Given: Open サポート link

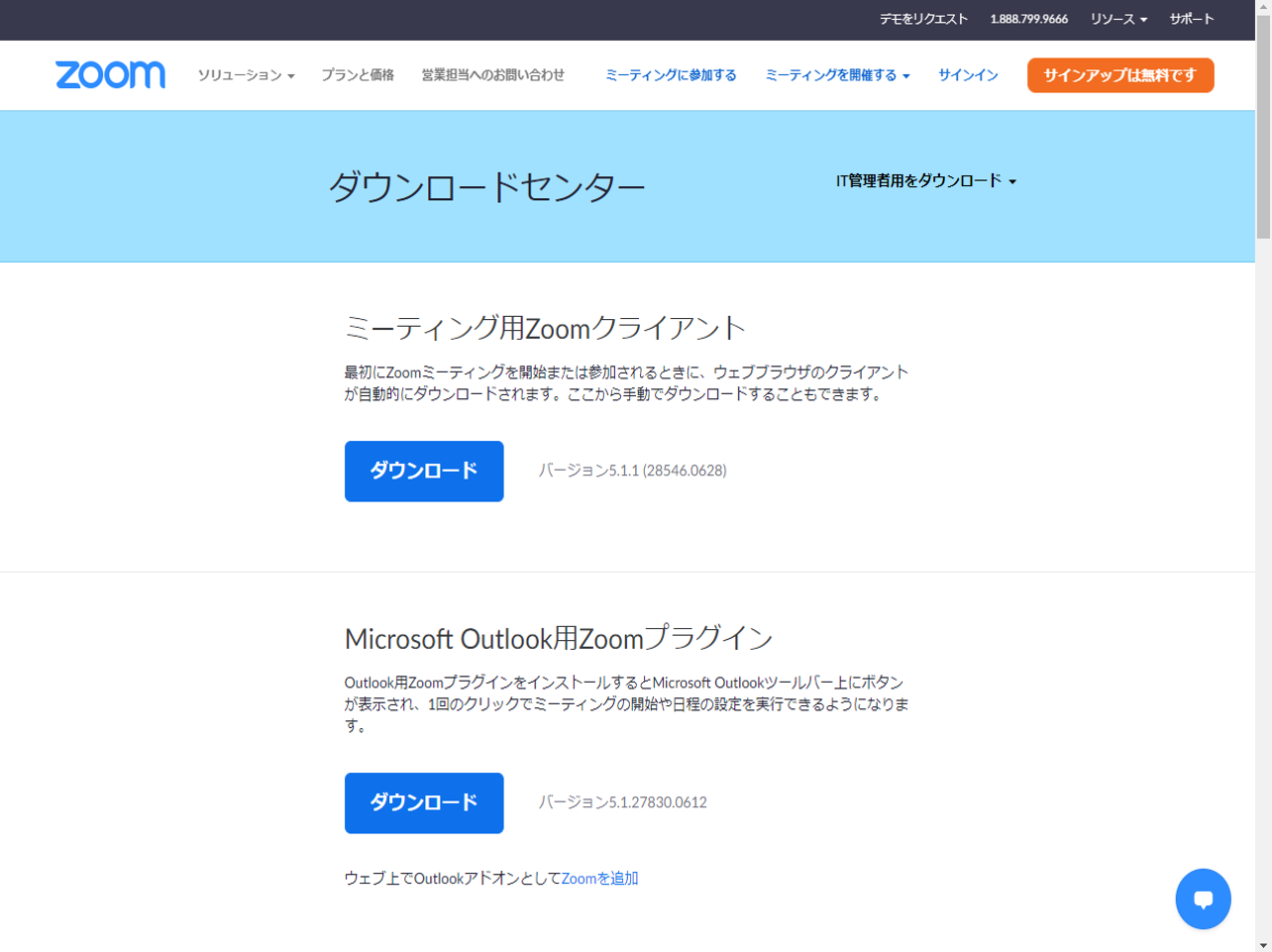Looking at the screenshot, I should click(x=1191, y=19).
